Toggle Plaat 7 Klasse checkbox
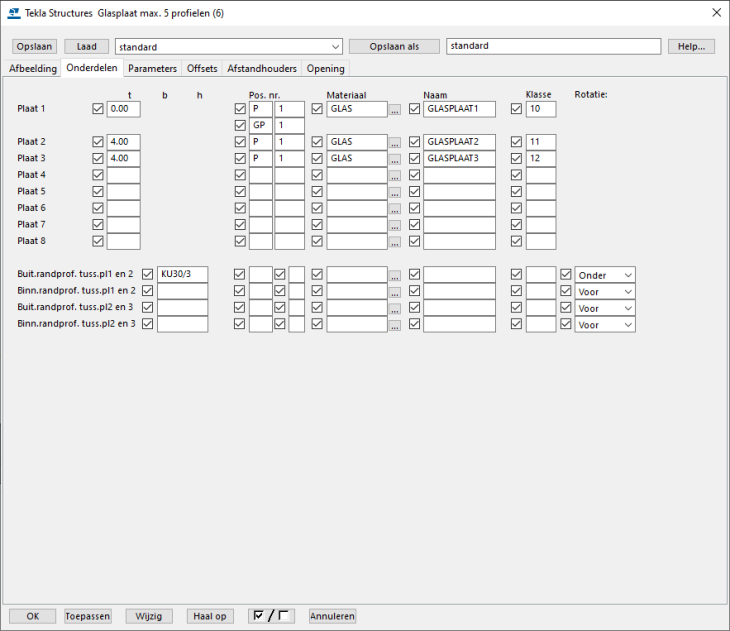 click(x=516, y=224)
